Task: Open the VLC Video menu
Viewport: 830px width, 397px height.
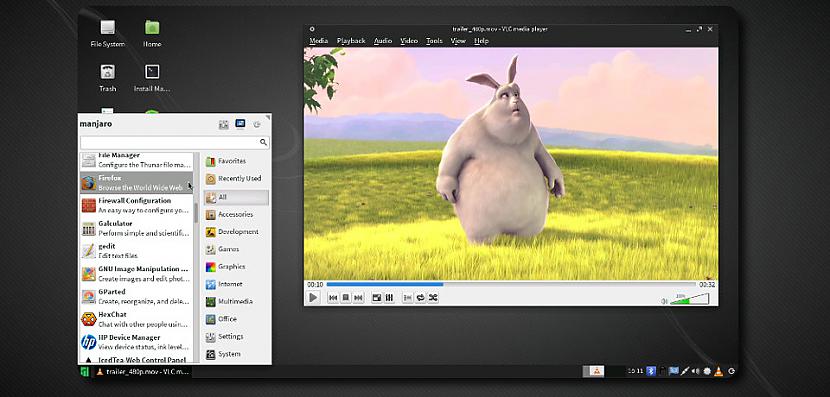Action: pyautogui.click(x=409, y=41)
